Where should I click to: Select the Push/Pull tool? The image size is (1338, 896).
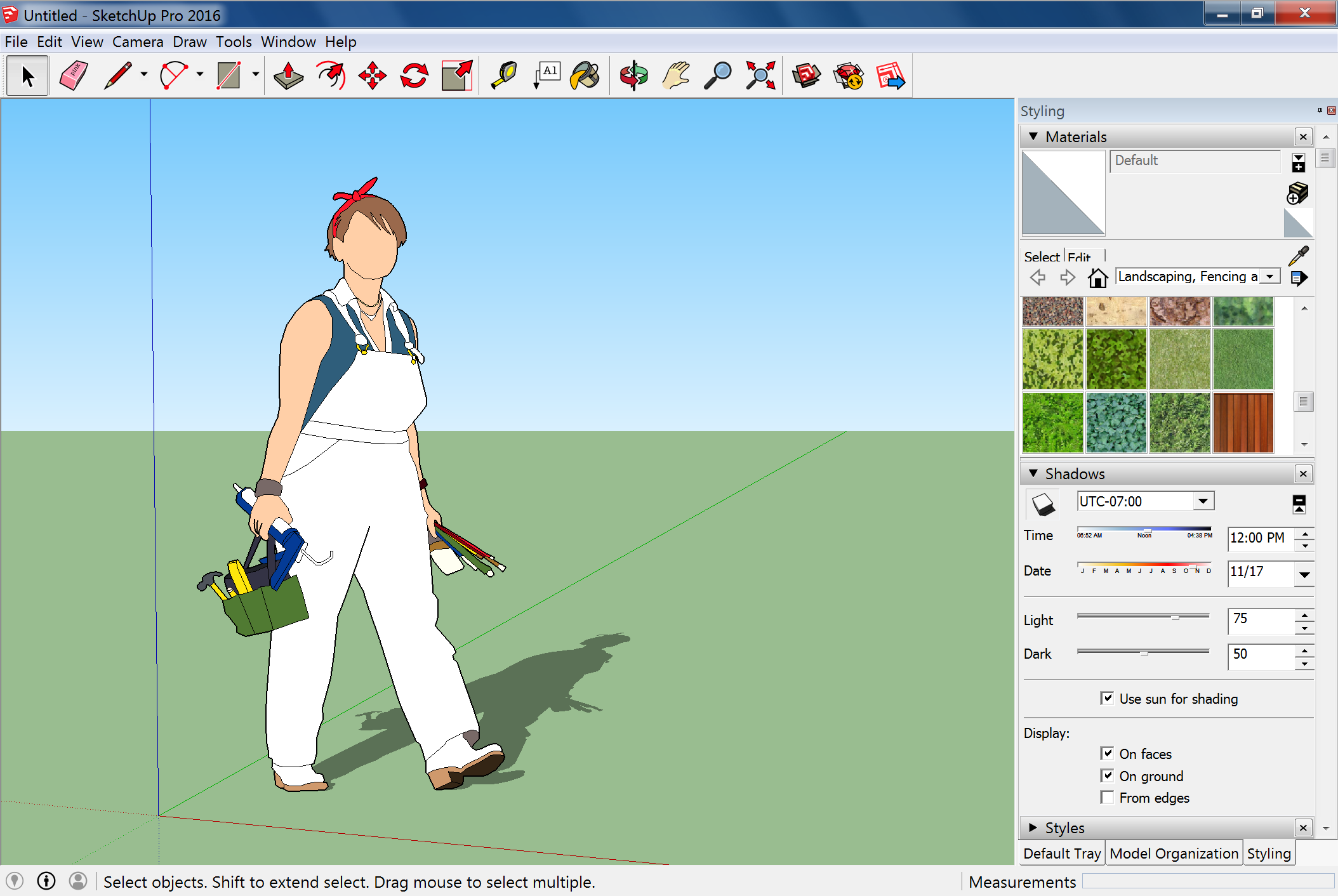click(x=288, y=76)
